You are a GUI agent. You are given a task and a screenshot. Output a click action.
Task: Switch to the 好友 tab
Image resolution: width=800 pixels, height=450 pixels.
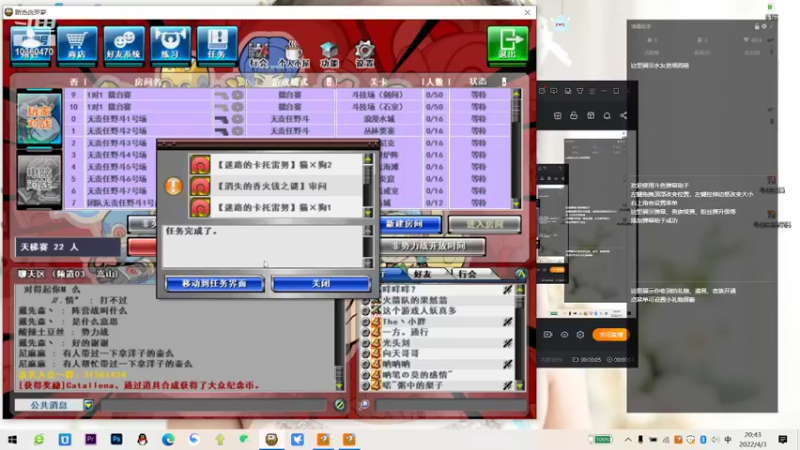pos(422,274)
